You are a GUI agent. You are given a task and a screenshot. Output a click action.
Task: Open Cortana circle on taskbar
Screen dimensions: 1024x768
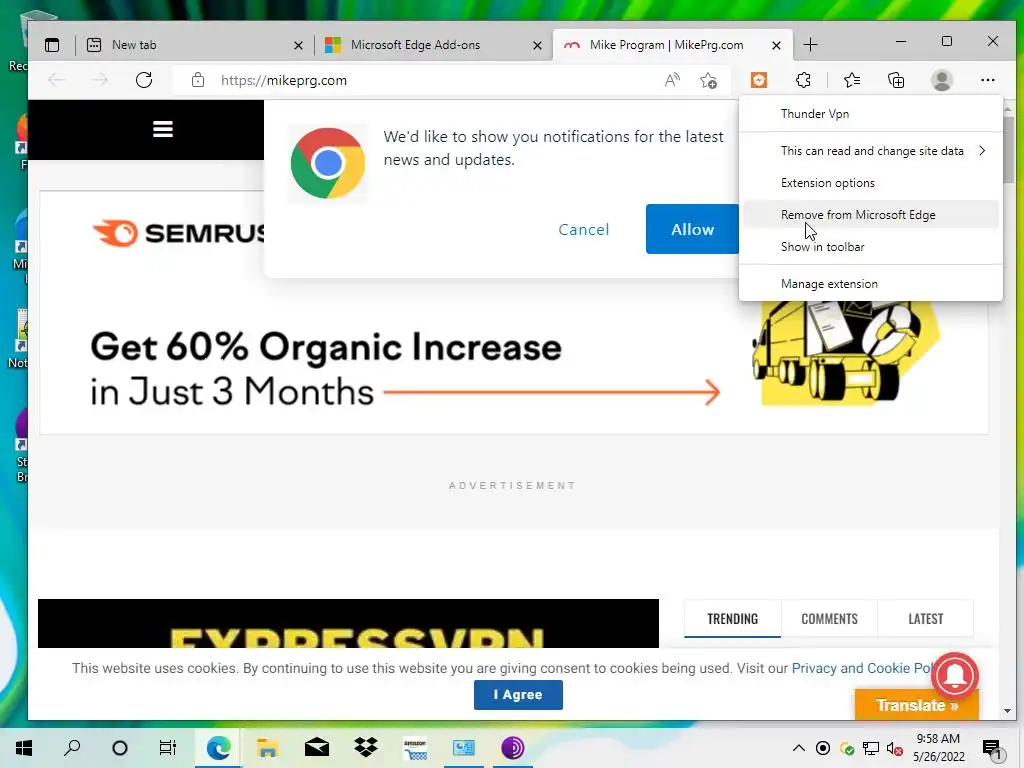(x=120, y=748)
